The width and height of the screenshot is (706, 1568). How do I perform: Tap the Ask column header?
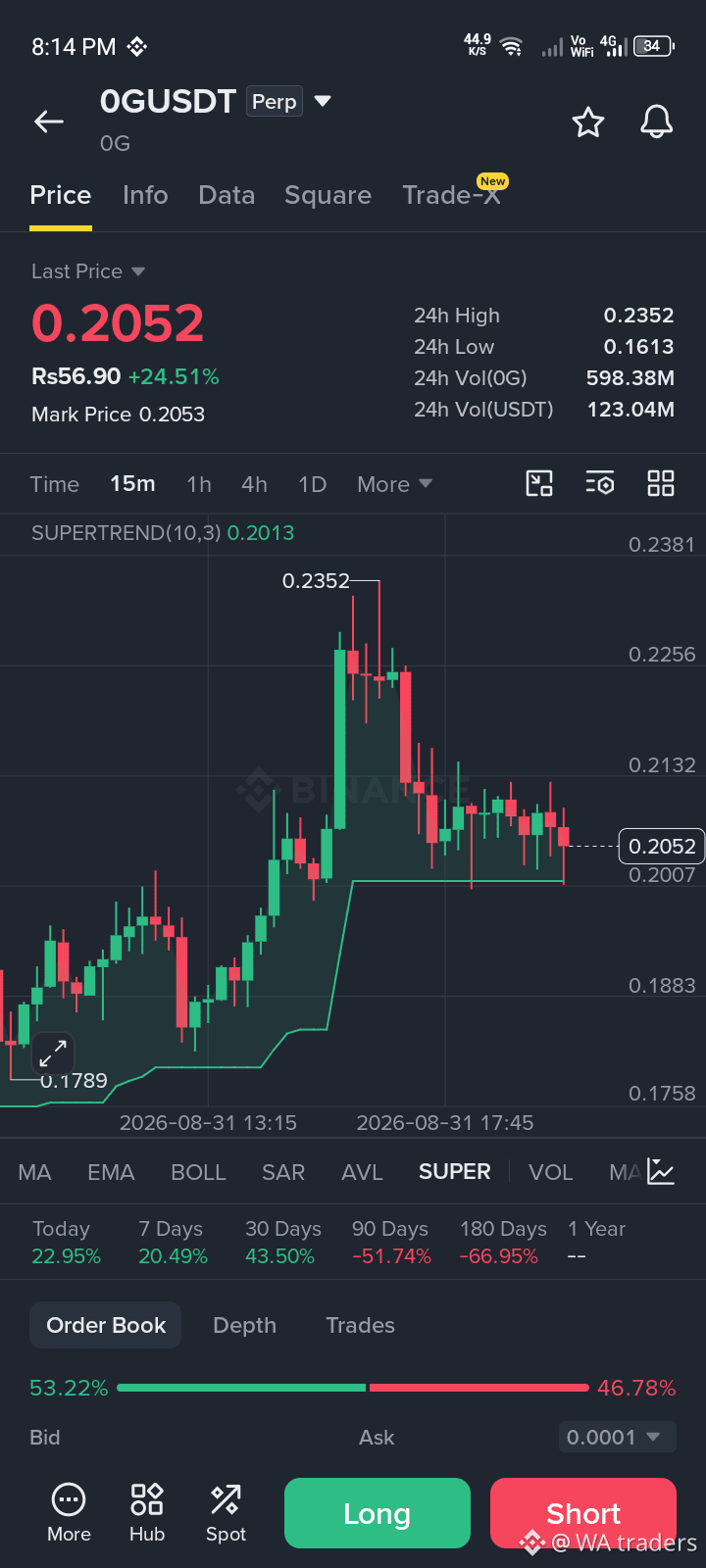coord(377,1438)
